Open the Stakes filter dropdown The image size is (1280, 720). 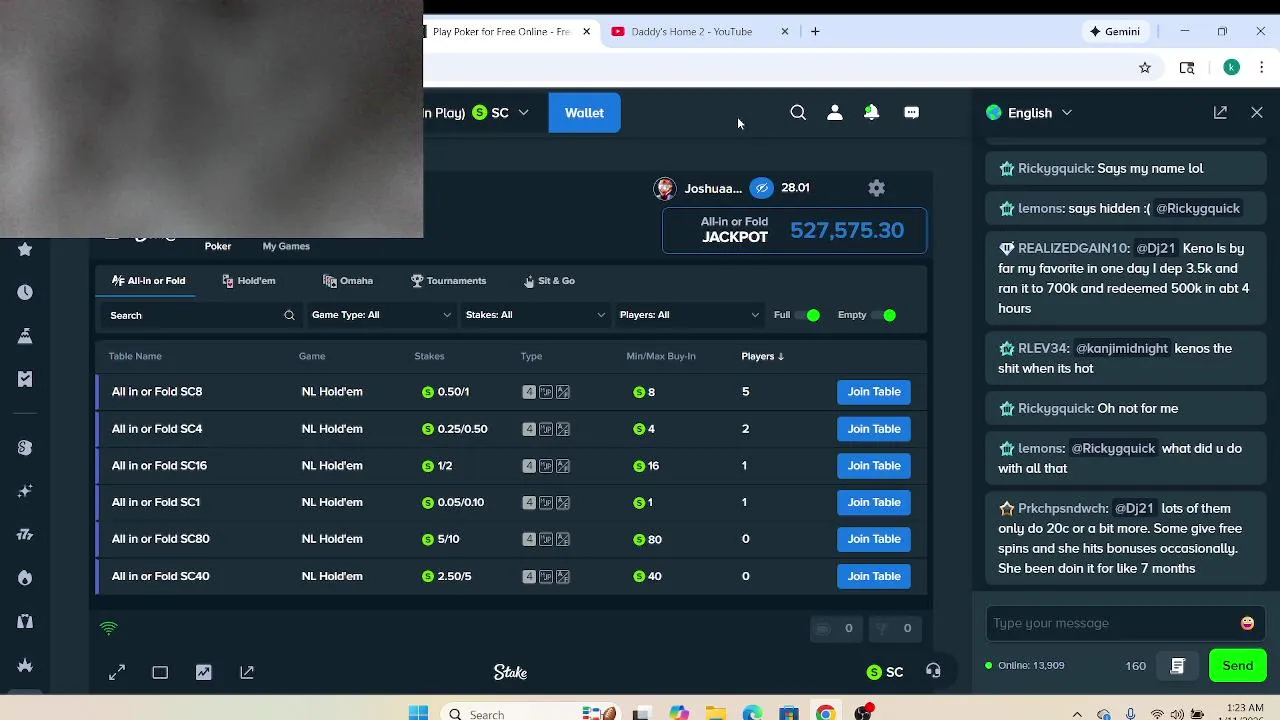tap(535, 315)
